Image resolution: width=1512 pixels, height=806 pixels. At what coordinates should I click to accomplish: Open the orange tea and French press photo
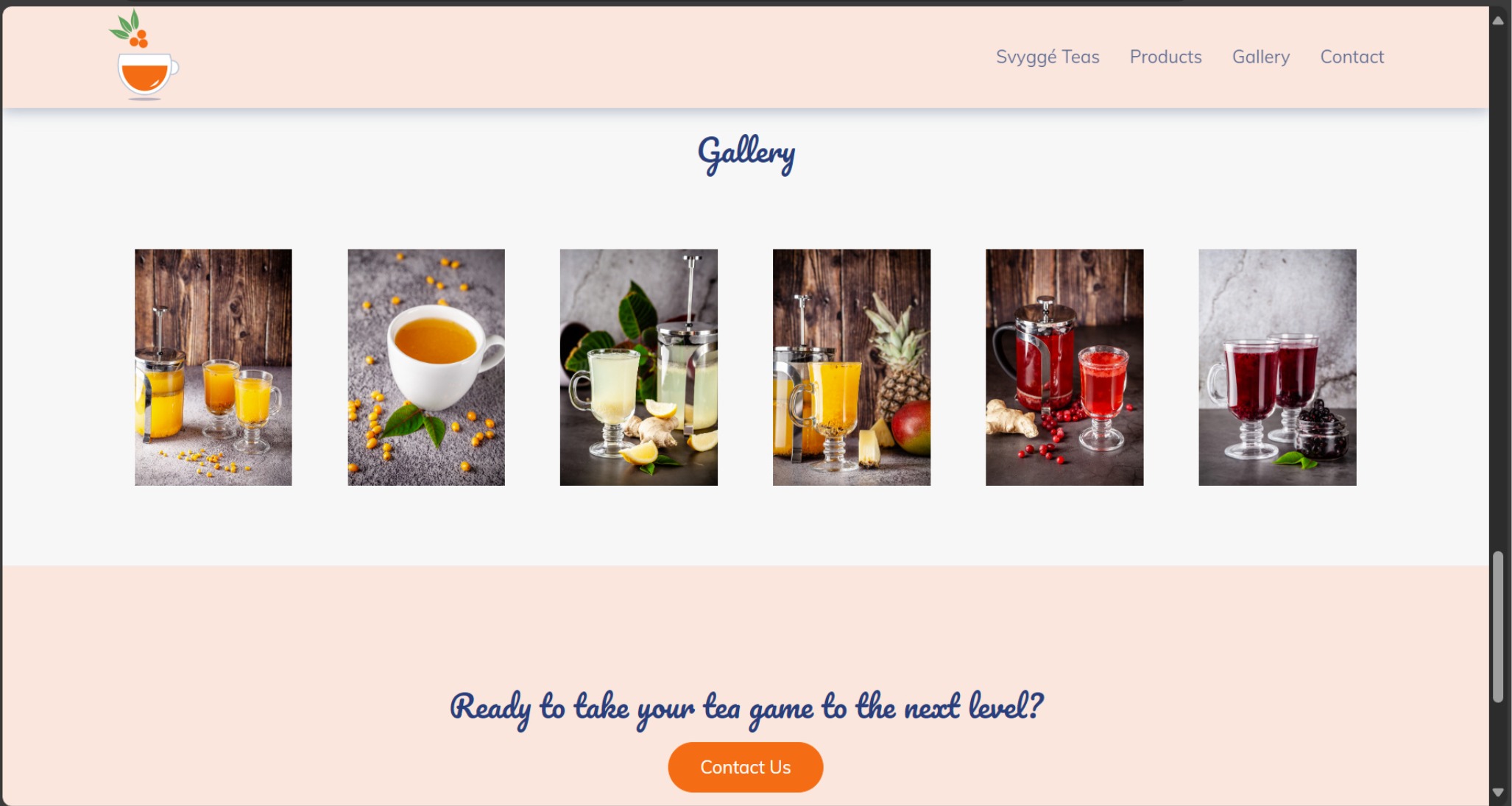pos(213,367)
